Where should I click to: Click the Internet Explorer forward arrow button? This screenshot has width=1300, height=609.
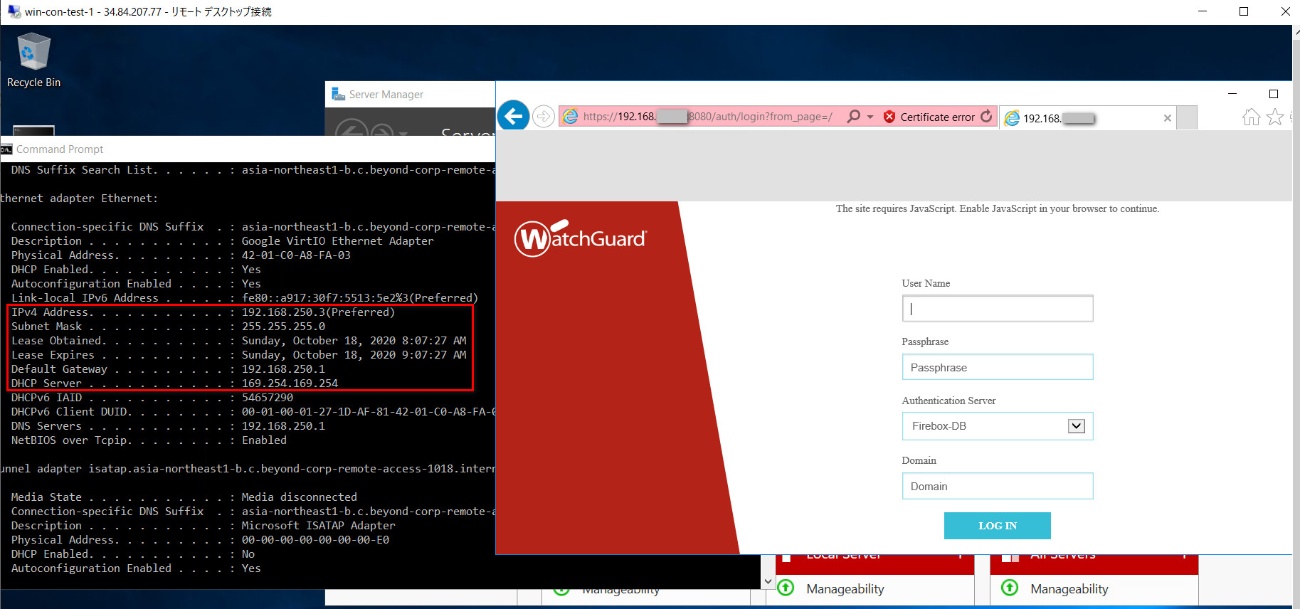543,116
